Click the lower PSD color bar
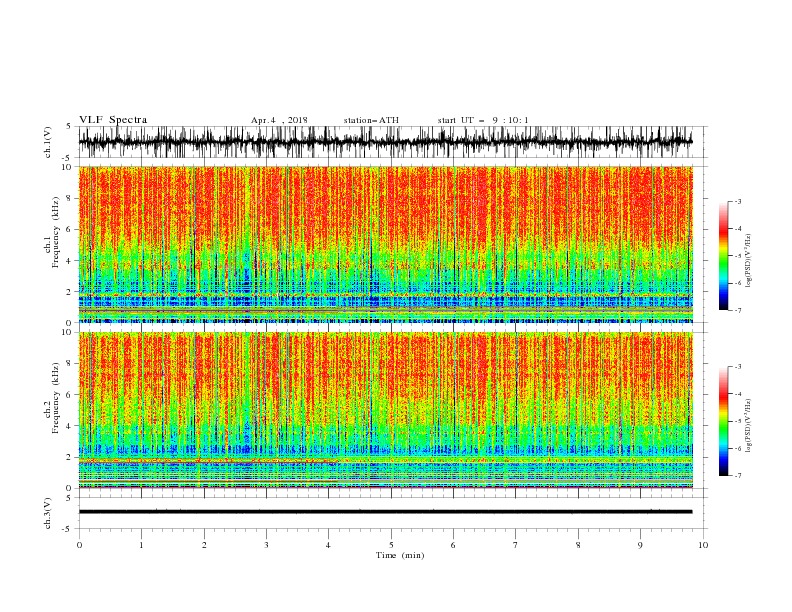 pyautogui.click(x=723, y=421)
